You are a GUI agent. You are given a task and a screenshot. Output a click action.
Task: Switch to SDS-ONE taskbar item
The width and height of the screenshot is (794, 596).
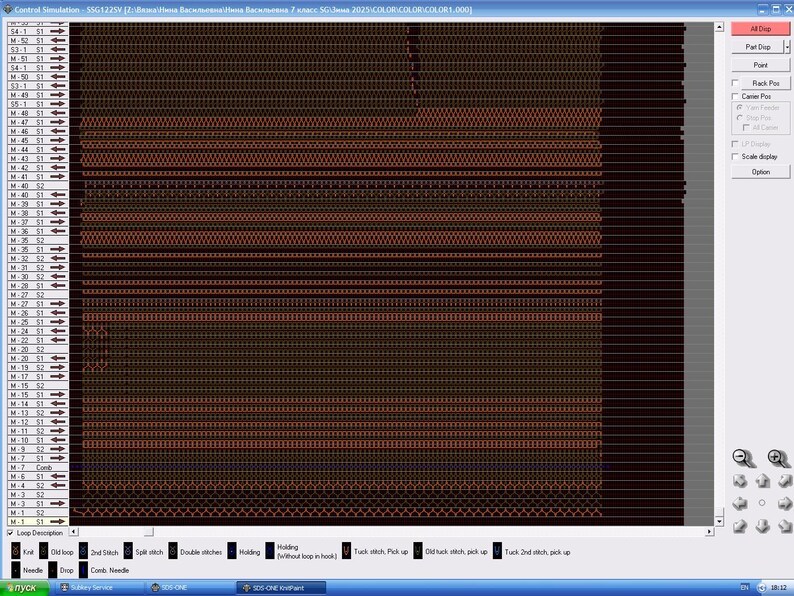190,588
